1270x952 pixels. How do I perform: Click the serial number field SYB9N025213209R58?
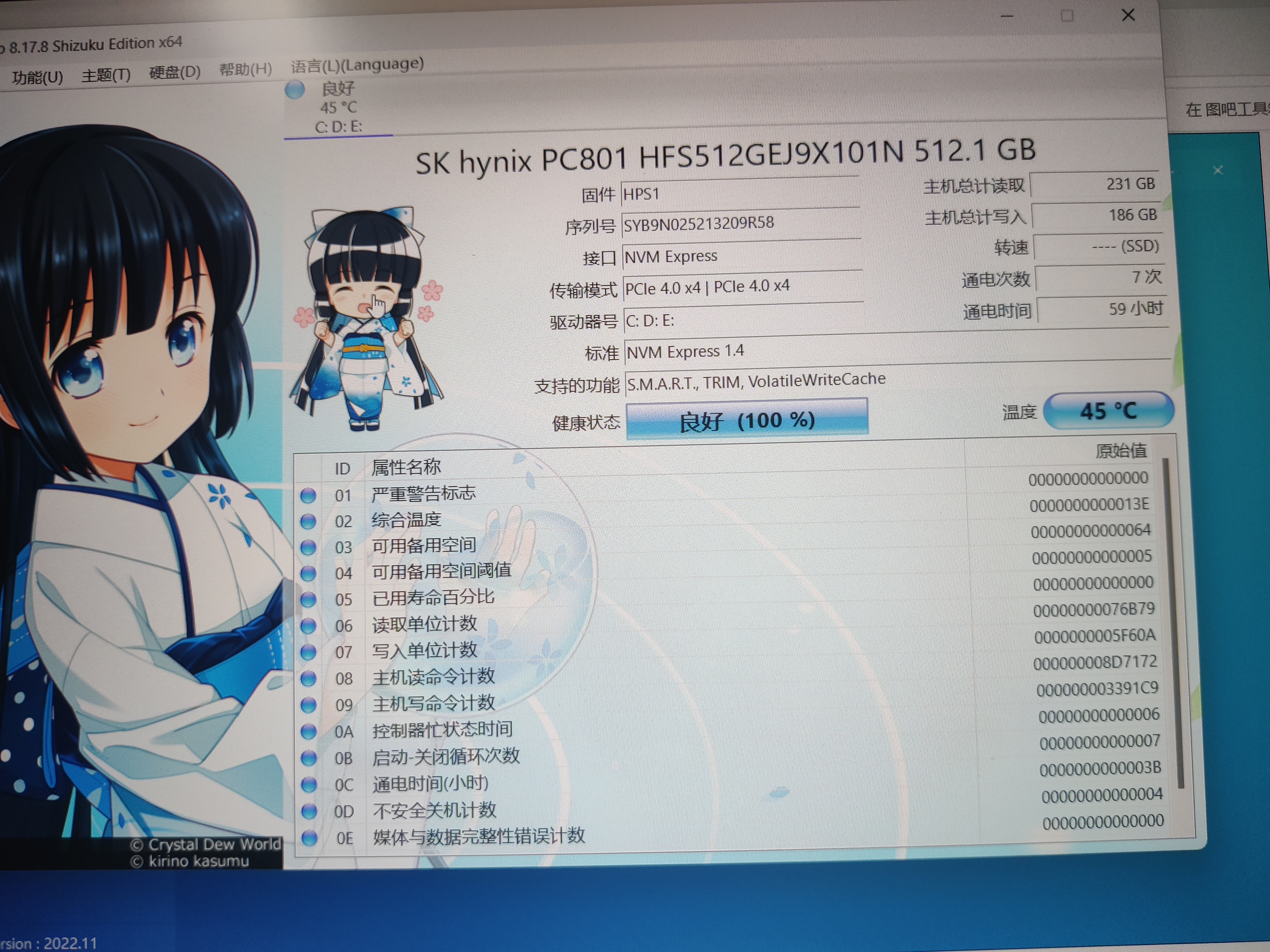click(741, 223)
